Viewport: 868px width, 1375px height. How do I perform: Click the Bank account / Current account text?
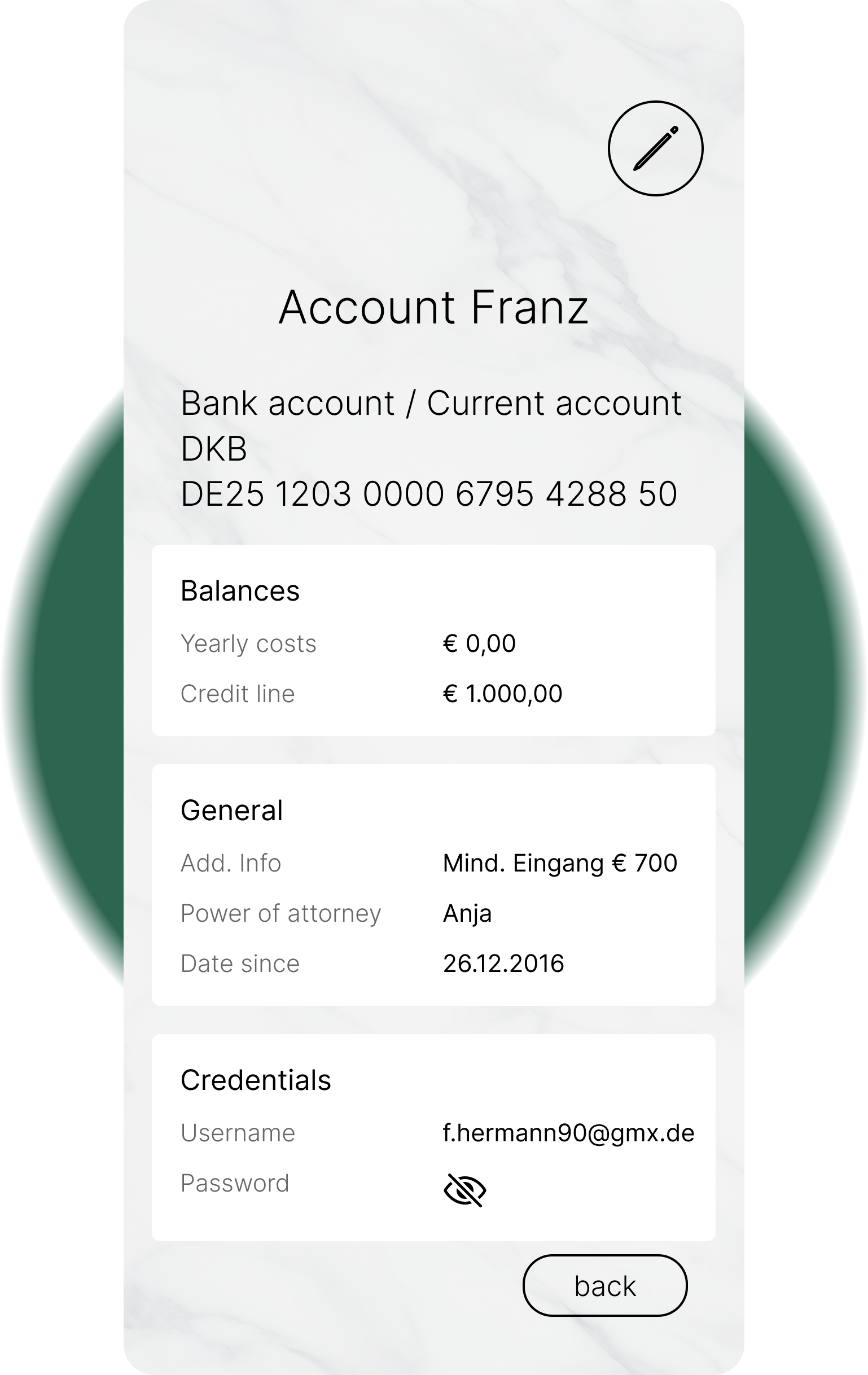pos(431,403)
